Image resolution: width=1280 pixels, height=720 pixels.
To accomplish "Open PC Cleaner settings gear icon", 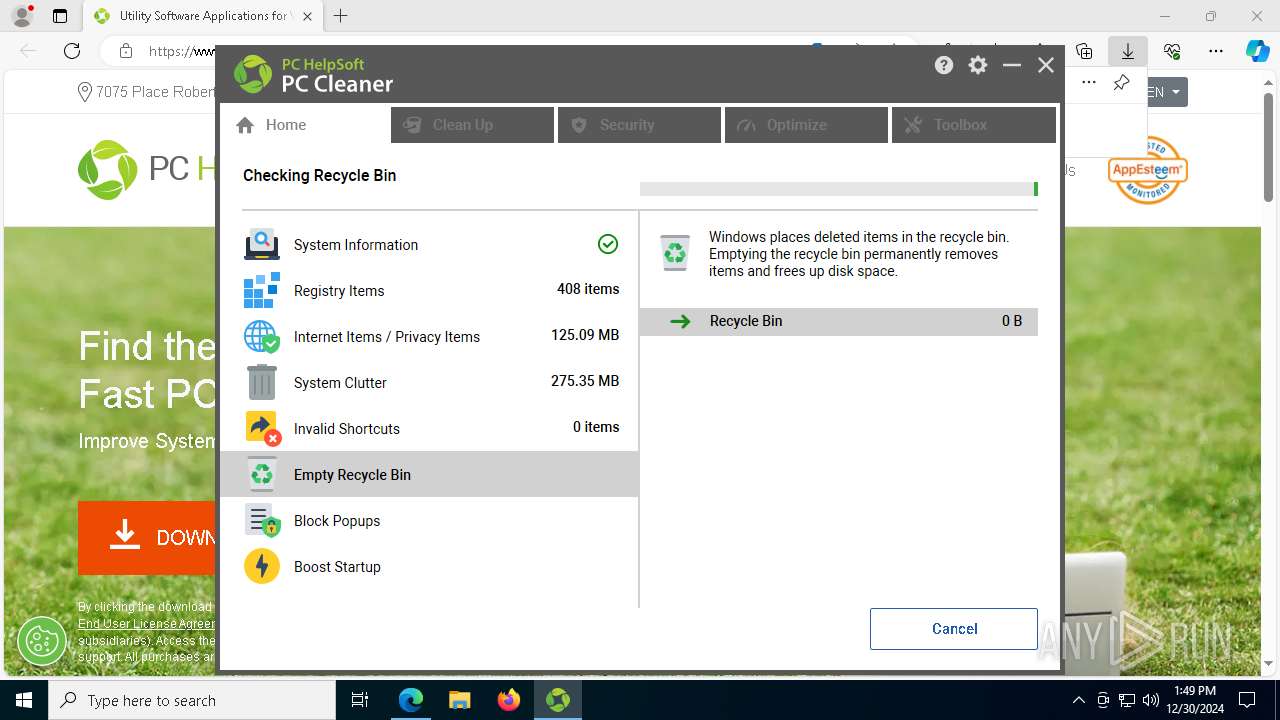I will 978,65.
